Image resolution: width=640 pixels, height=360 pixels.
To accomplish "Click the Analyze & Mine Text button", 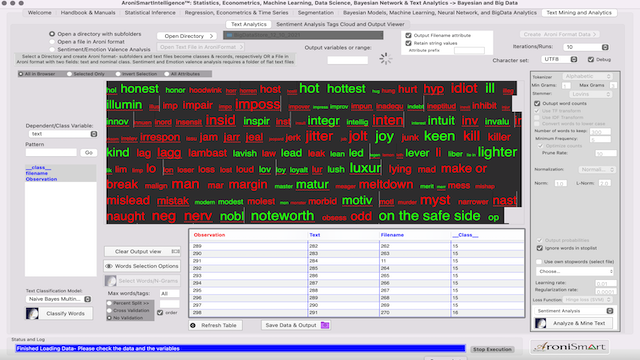I will click(575, 323).
